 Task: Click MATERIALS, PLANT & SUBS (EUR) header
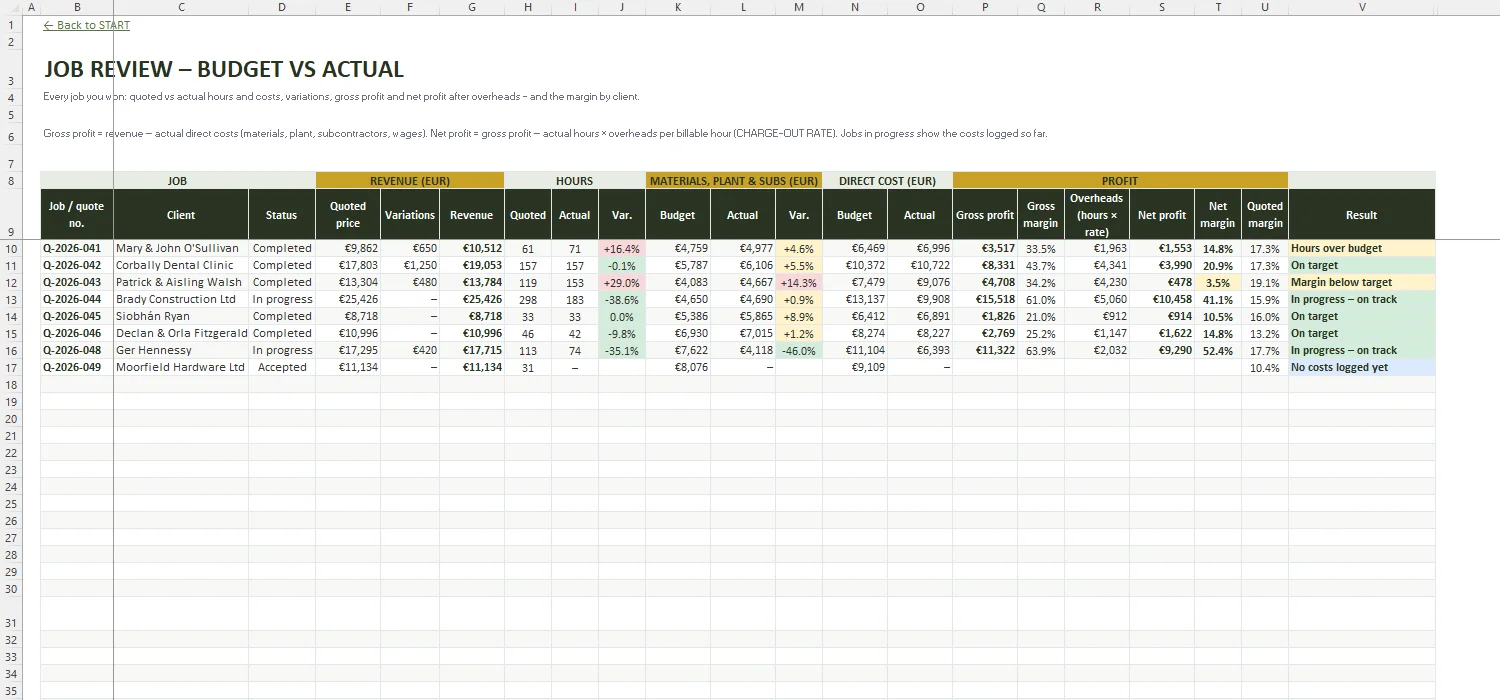pyautogui.click(x=734, y=180)
